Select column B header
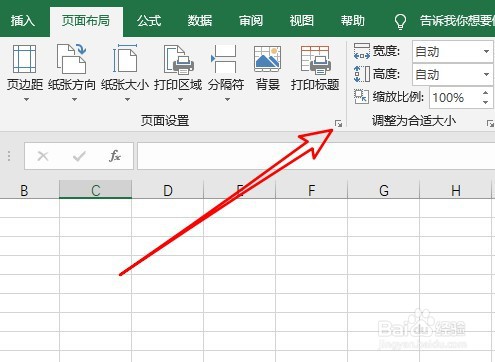 [x=29, y=191]
